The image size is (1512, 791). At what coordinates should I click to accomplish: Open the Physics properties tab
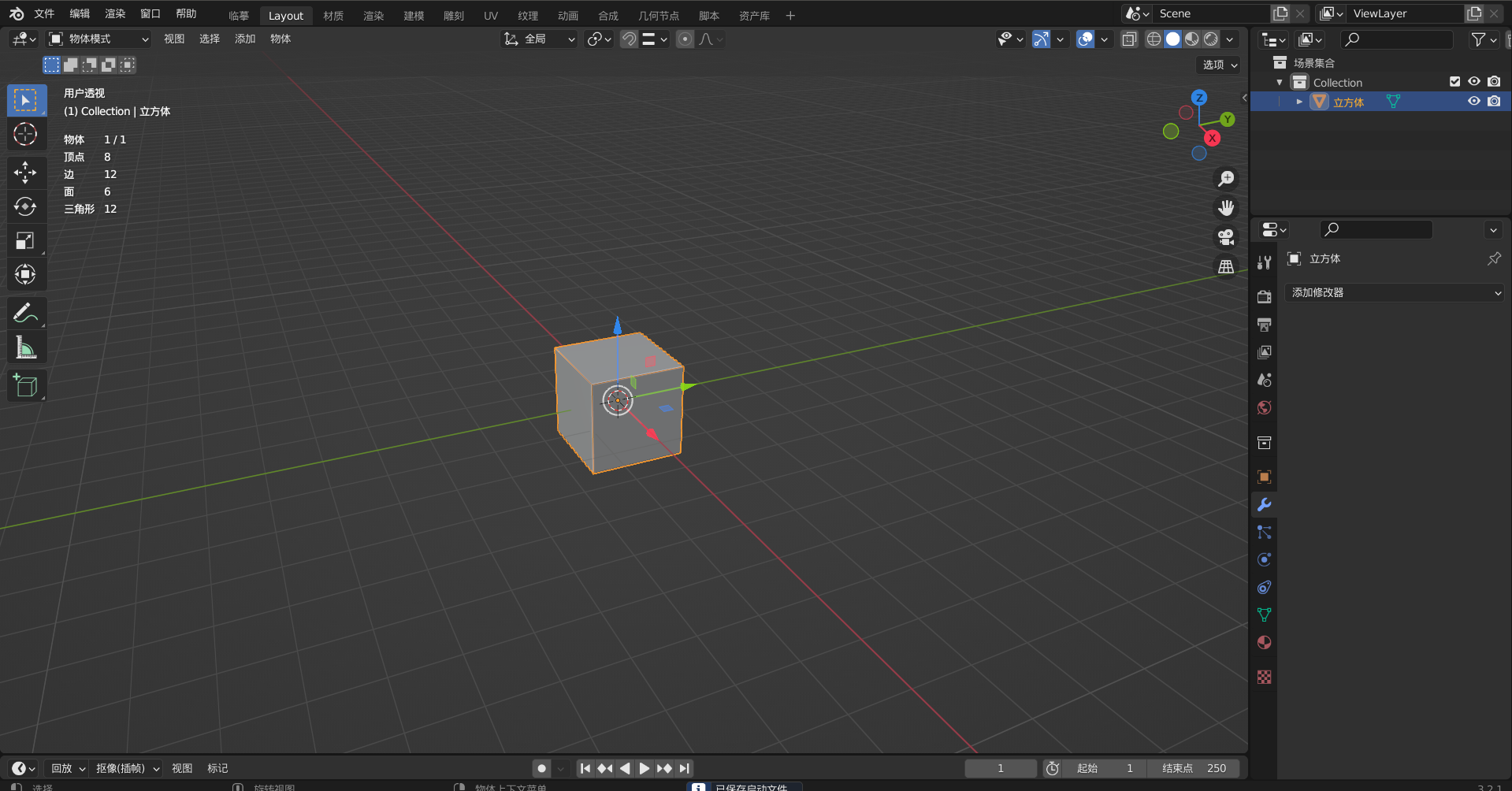tap(1264, 559)
